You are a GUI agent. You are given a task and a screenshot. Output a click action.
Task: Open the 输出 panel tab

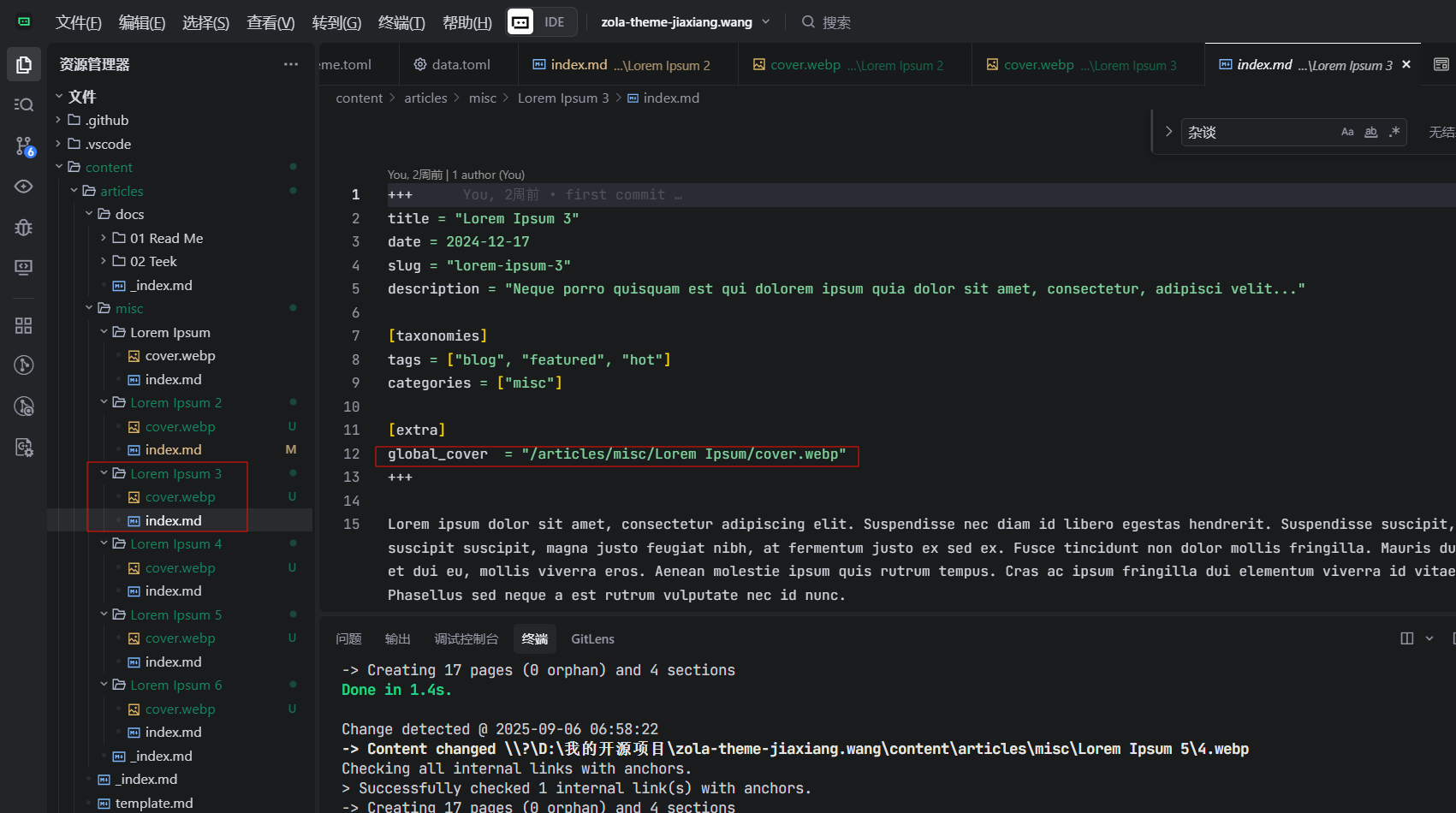tap(397, 638)
